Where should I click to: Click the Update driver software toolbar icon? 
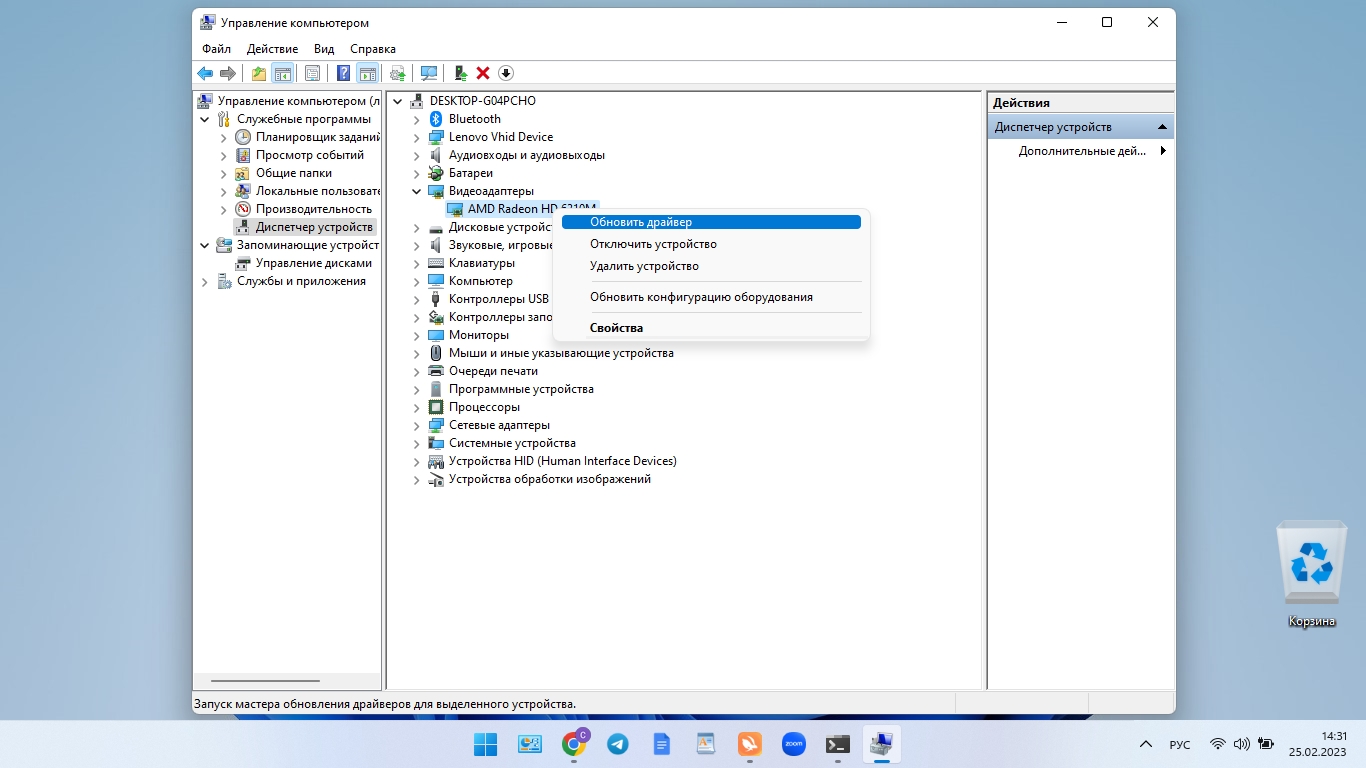point(398,73)
